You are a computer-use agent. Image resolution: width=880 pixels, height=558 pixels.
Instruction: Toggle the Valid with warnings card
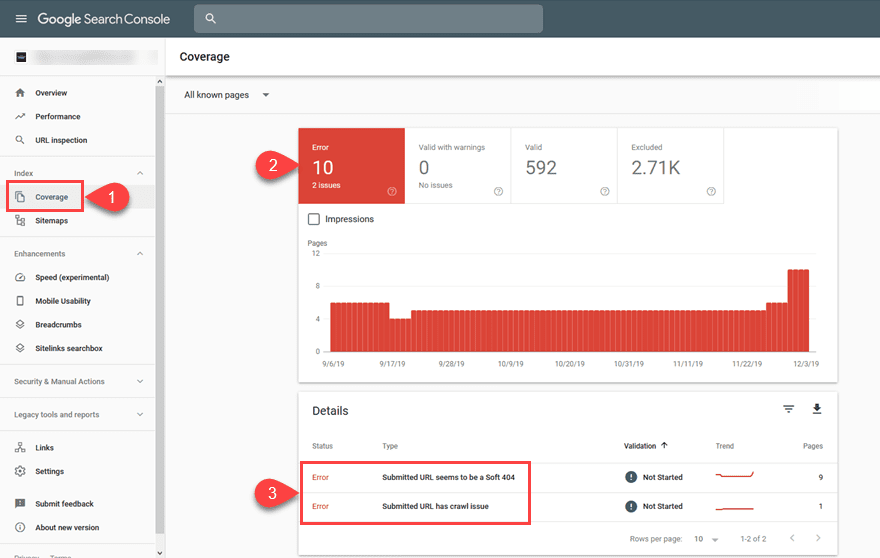pyautogui.click(x=458, y=165)
